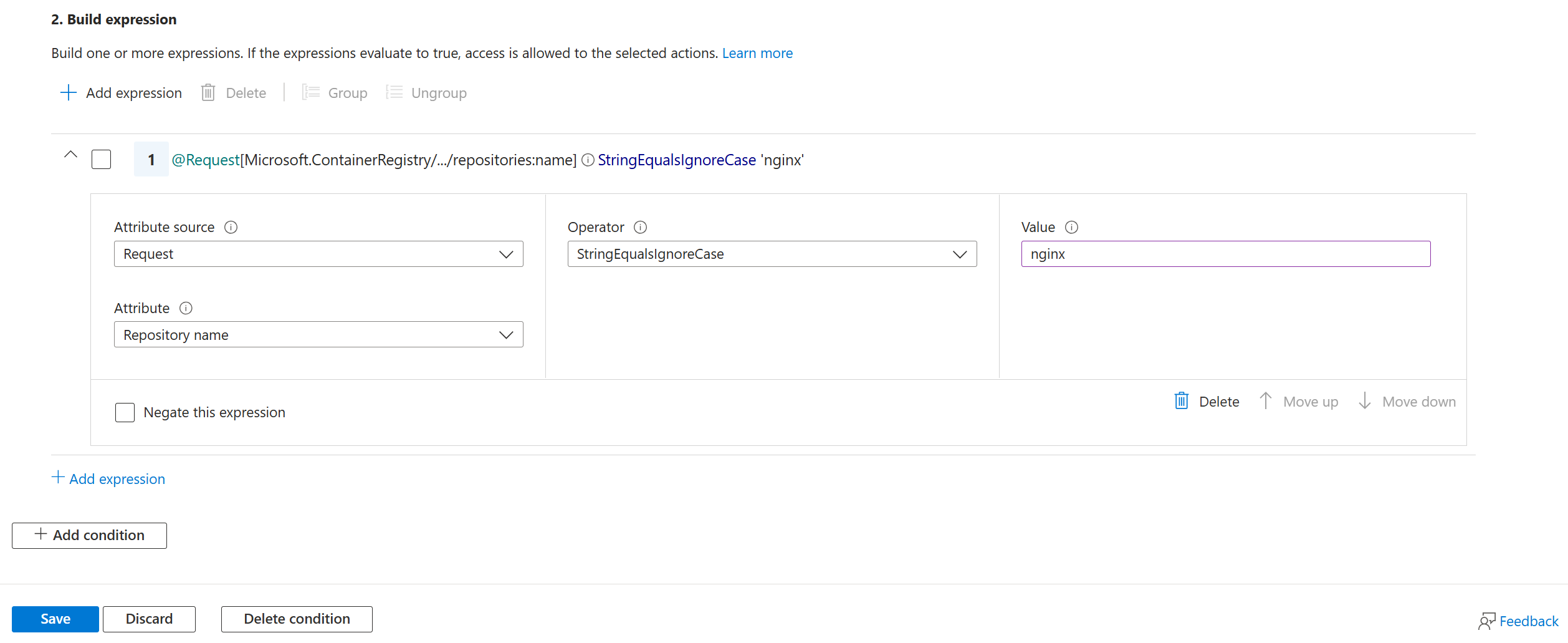The image size is (1568, 643).
Task: Click the info icon beside Value label
Action: [x=1072, y=228]
